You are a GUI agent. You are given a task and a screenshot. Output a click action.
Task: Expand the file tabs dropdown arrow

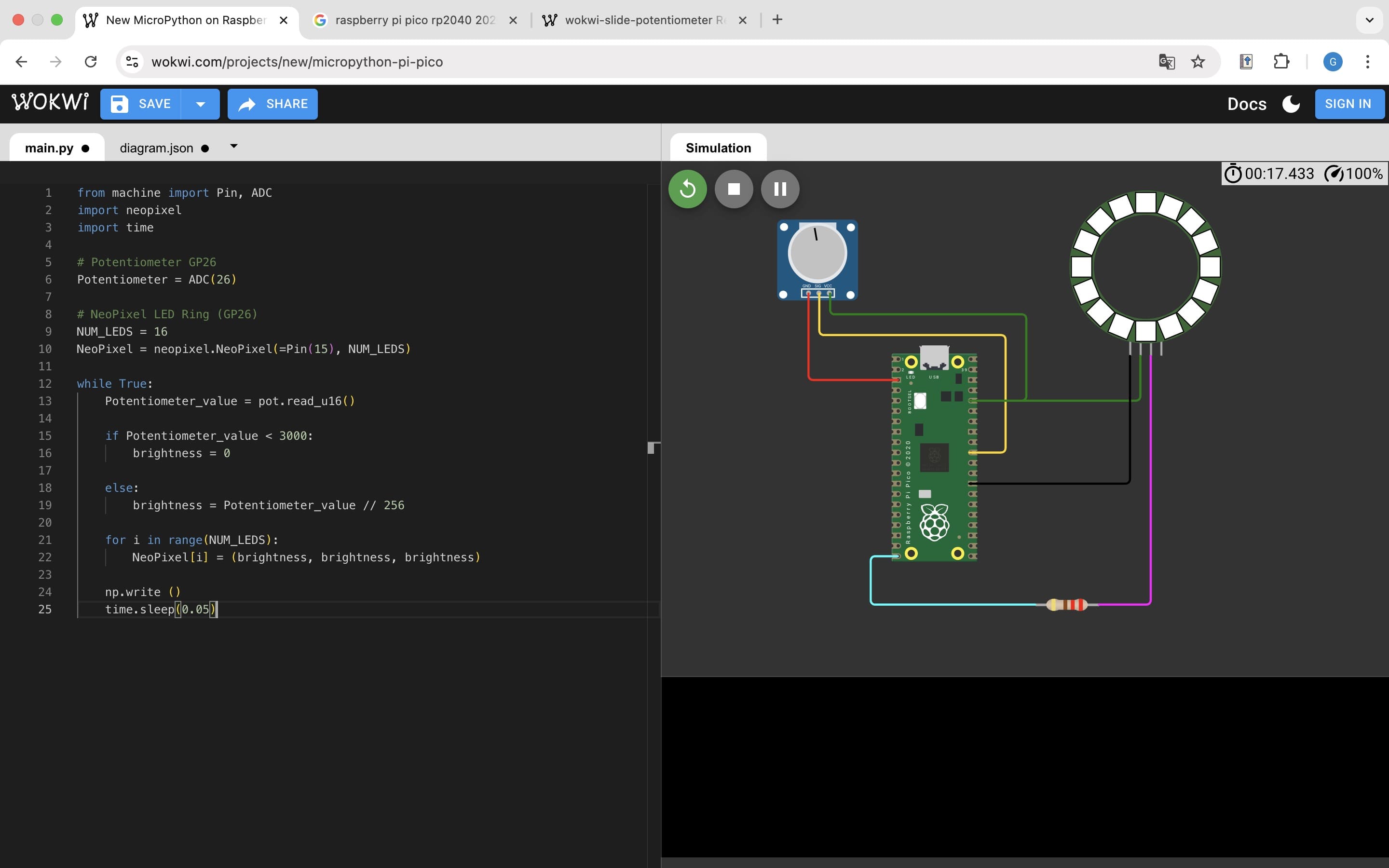(x=233, y=147)
